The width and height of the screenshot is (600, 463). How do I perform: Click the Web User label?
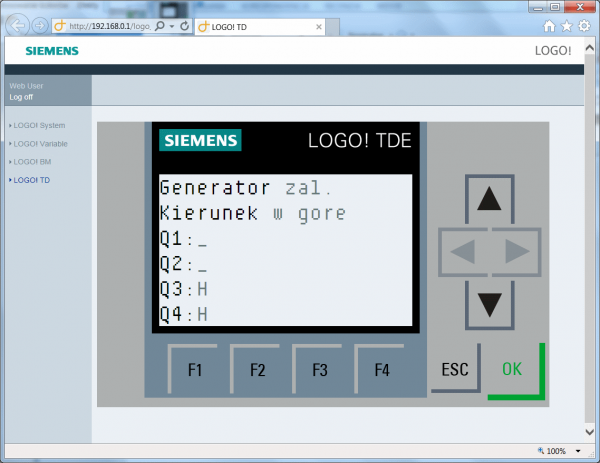pos(26,86)
